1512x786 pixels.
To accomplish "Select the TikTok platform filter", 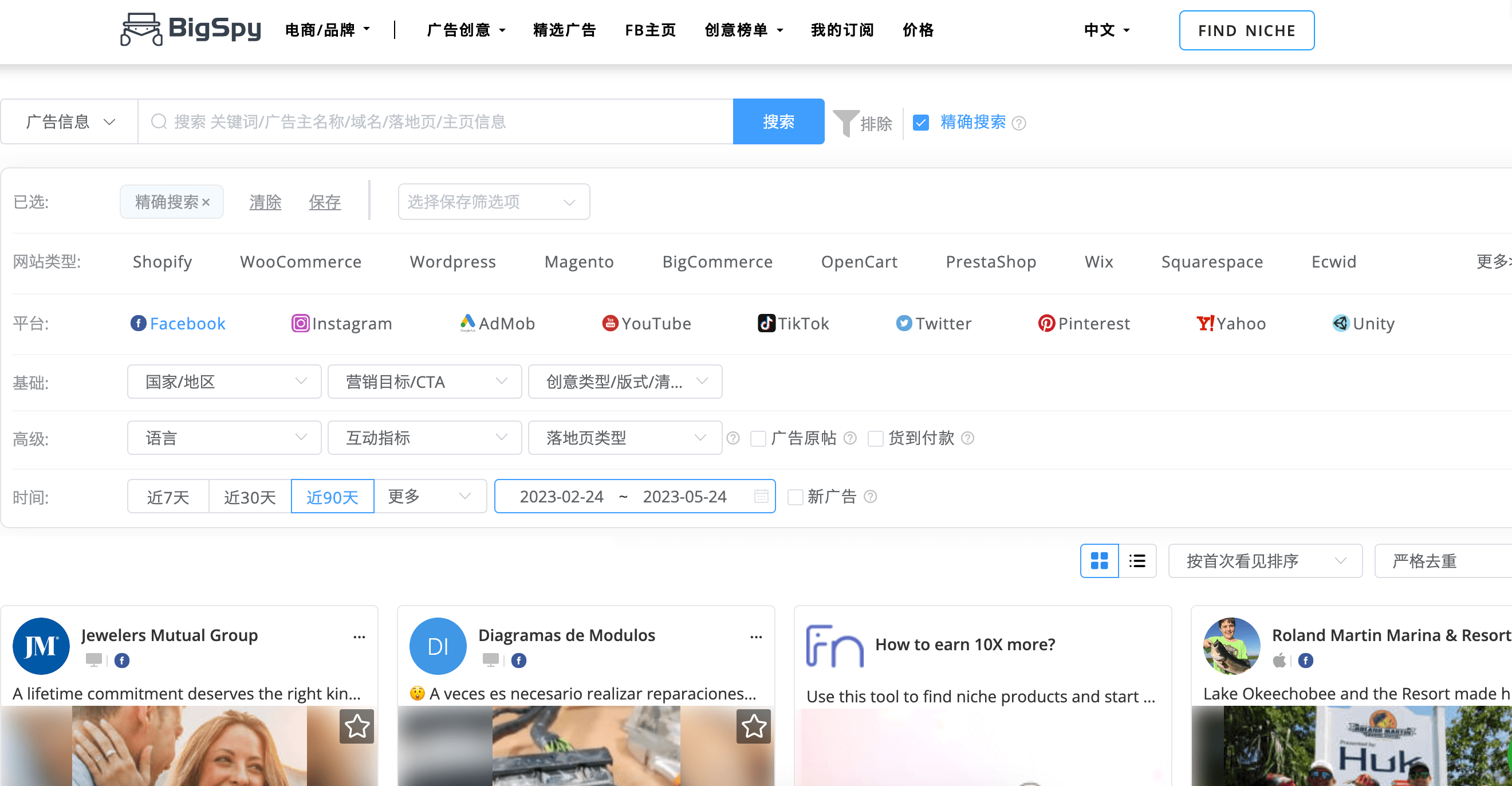I will coord(794,324).
